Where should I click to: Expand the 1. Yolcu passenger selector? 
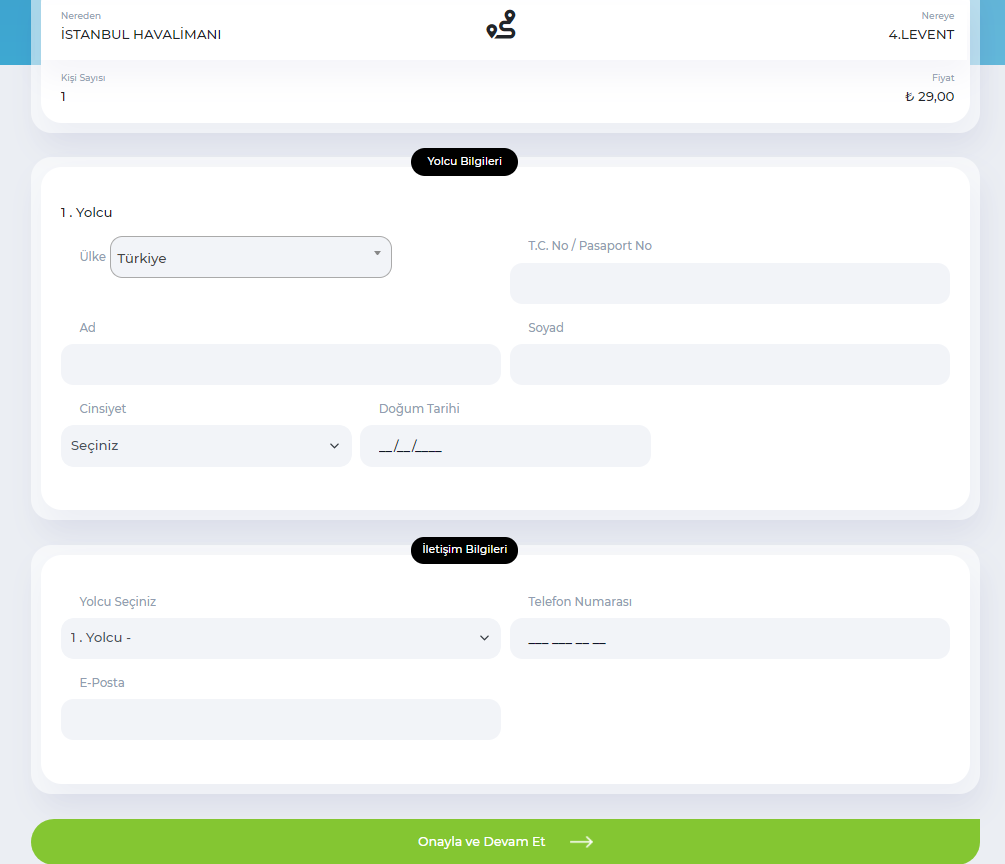(281, 638)
